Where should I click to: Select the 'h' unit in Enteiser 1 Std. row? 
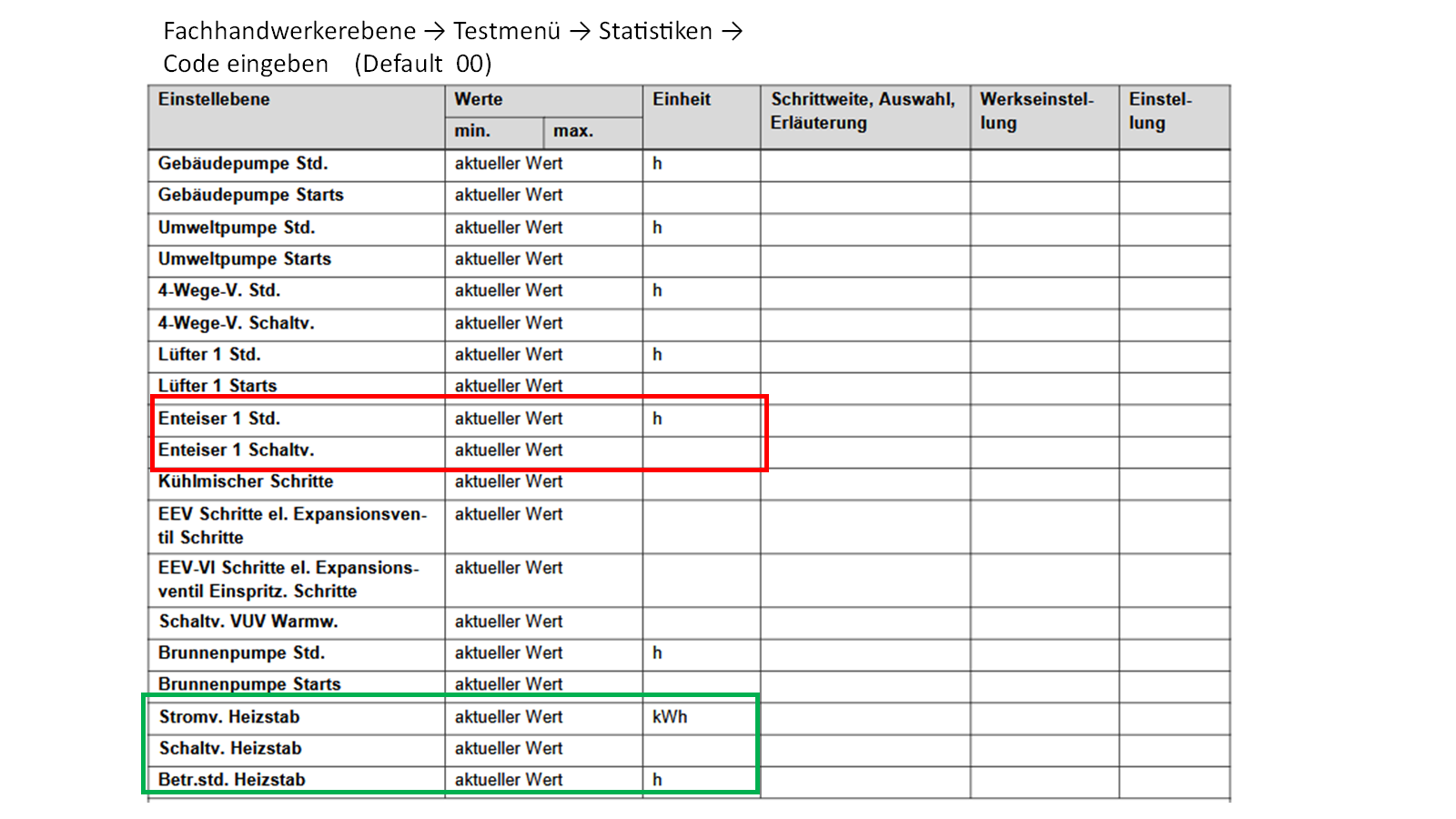click(657, 419)
